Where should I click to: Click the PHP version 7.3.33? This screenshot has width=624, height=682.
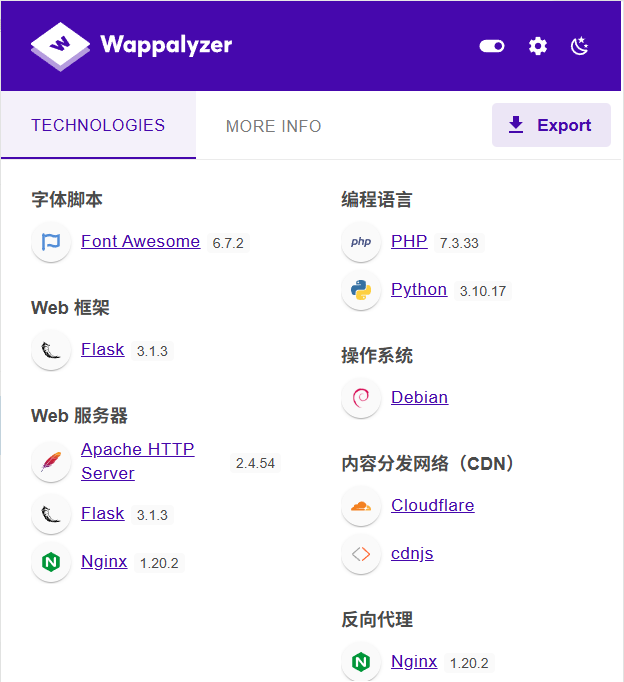pos(459,243)
